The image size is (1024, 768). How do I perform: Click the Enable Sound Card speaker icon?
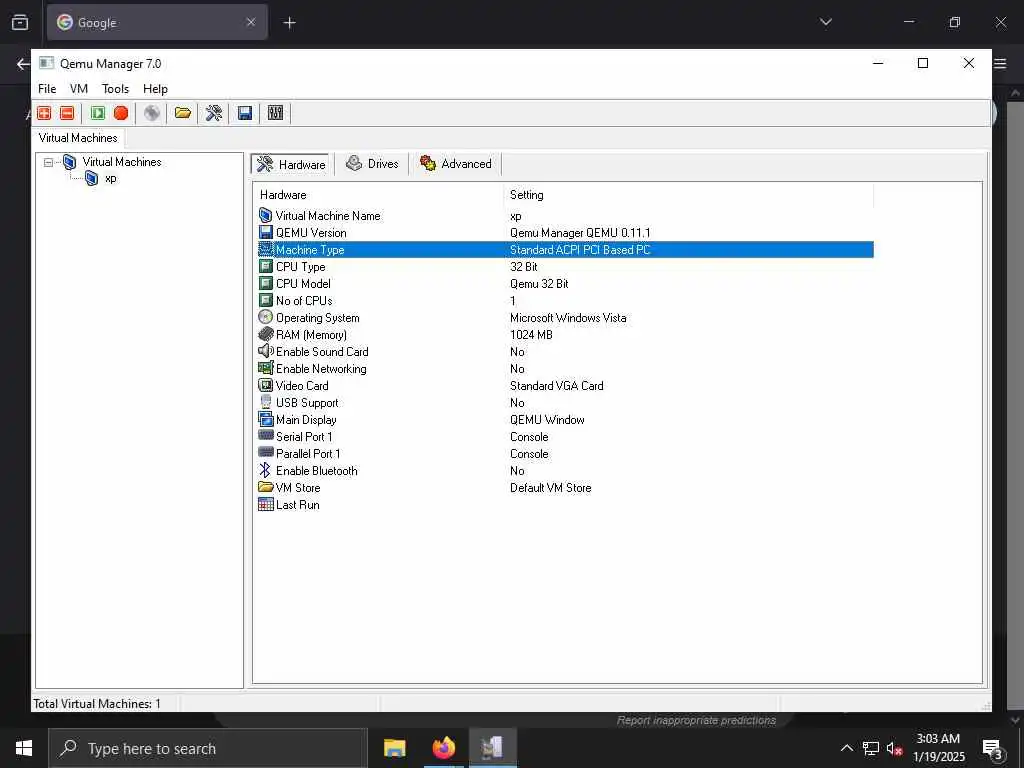pyautogui.click(x=265, y=351)
